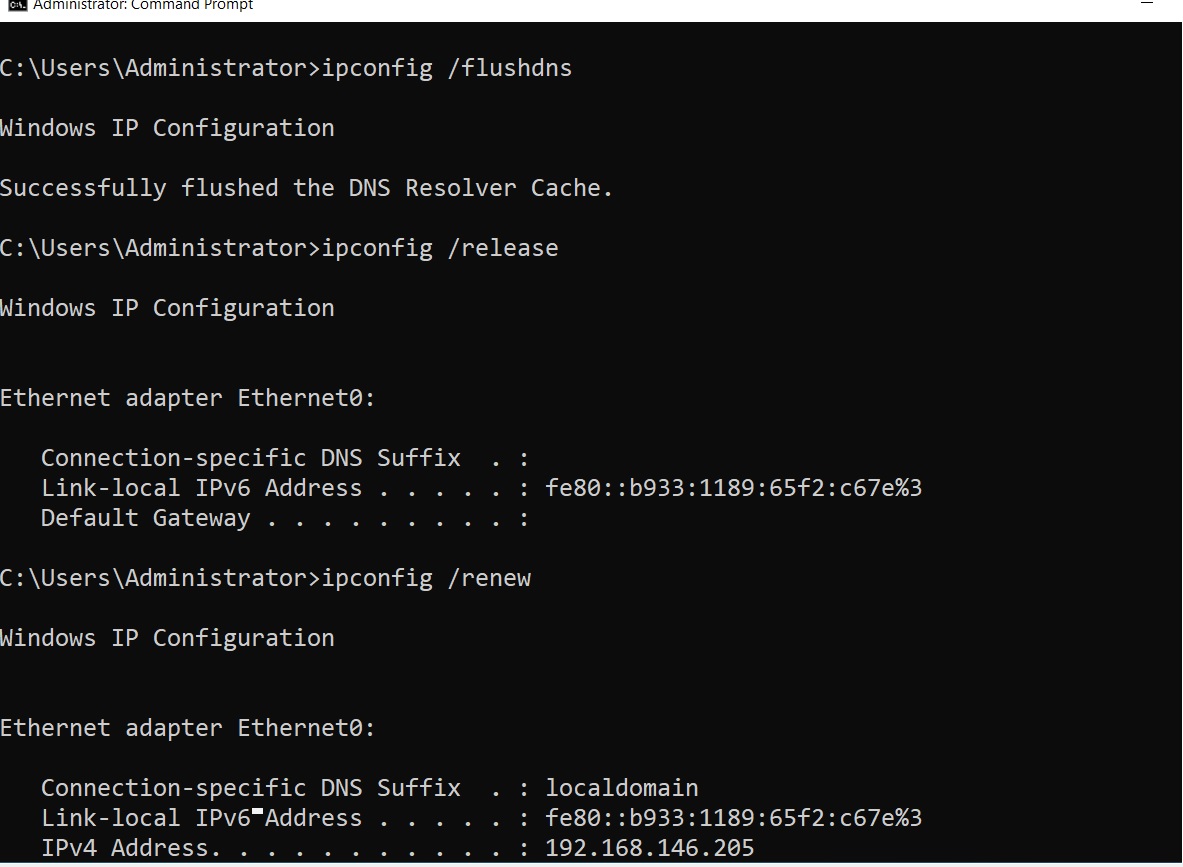Click the ipconfig /release command text

(440, 248)
